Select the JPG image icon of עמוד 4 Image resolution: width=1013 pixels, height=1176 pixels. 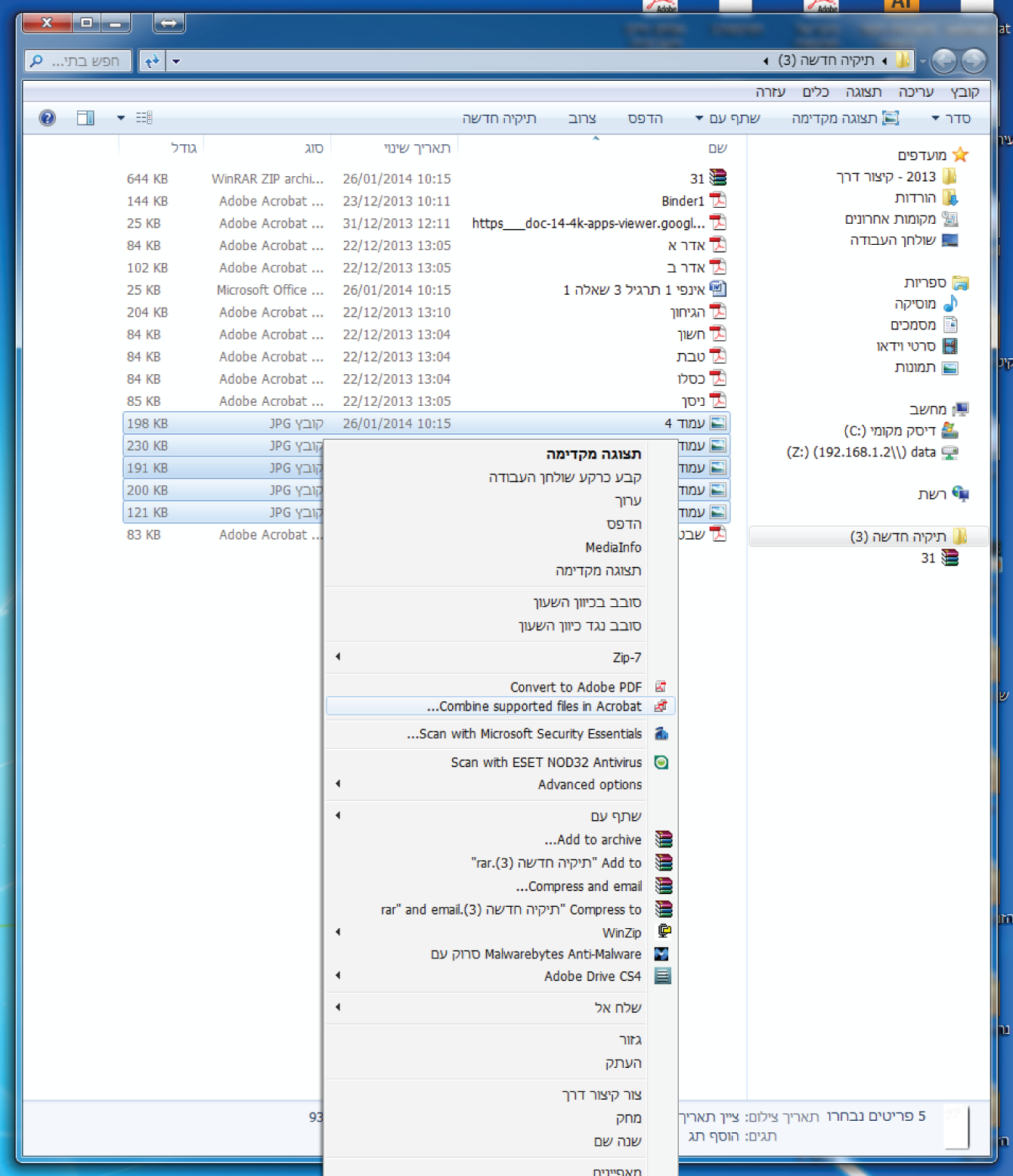click(717, 423)
